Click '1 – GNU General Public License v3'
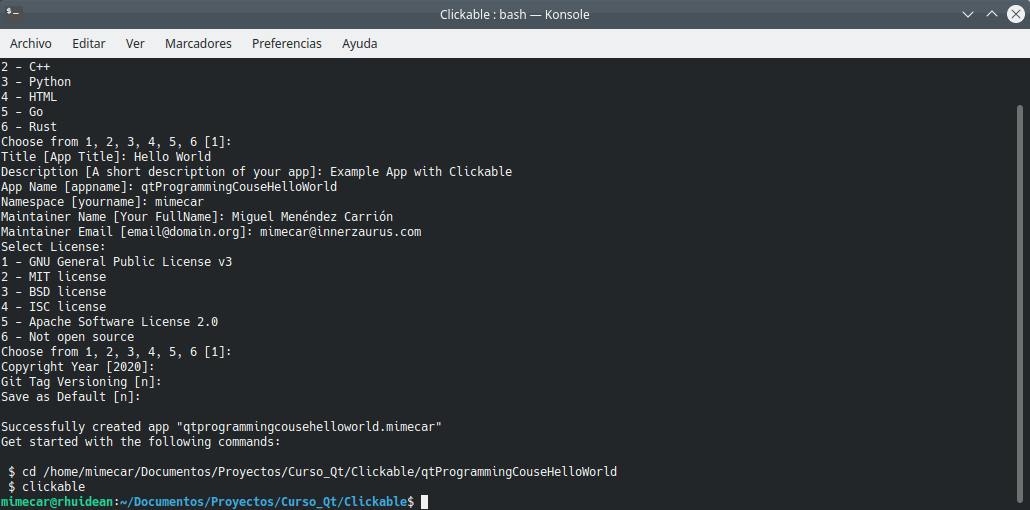Viewport: 1030px width, 510px height. pyautogui.click(x=117, y=262)
